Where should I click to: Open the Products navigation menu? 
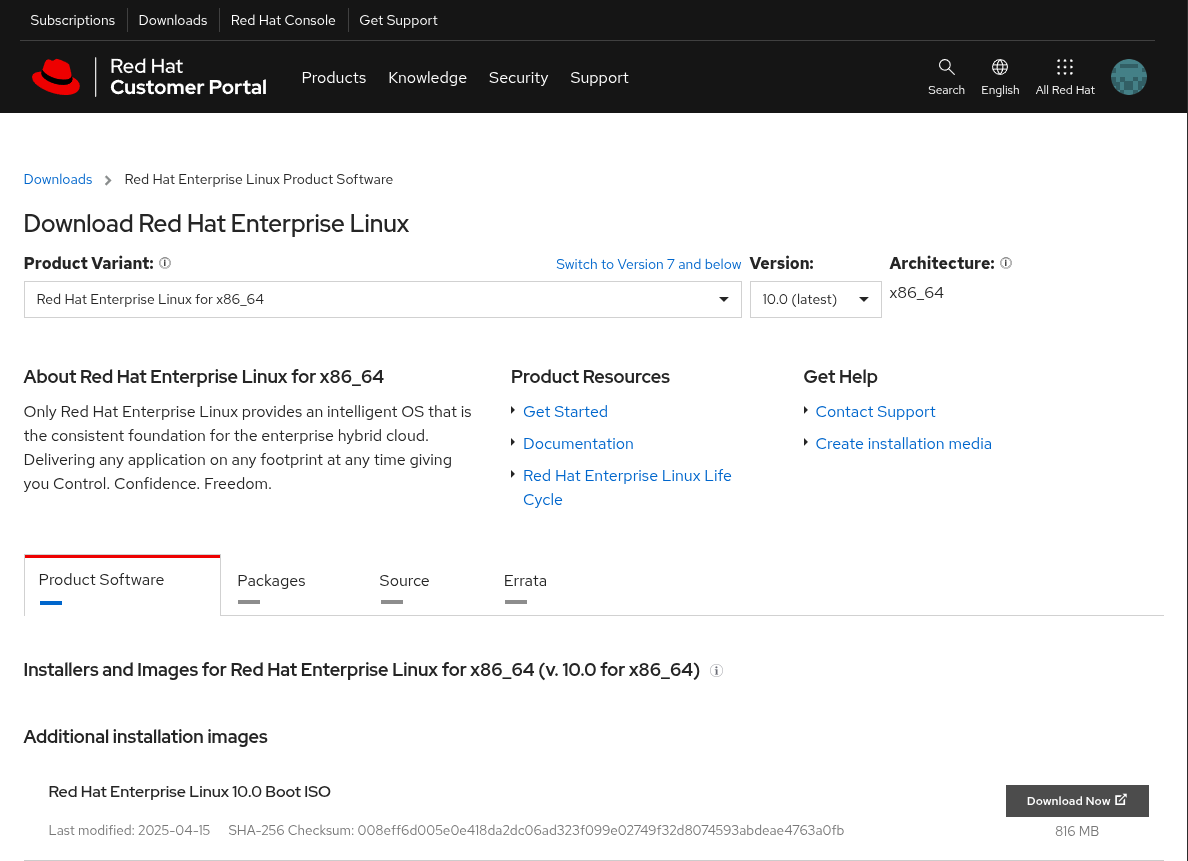333,77
